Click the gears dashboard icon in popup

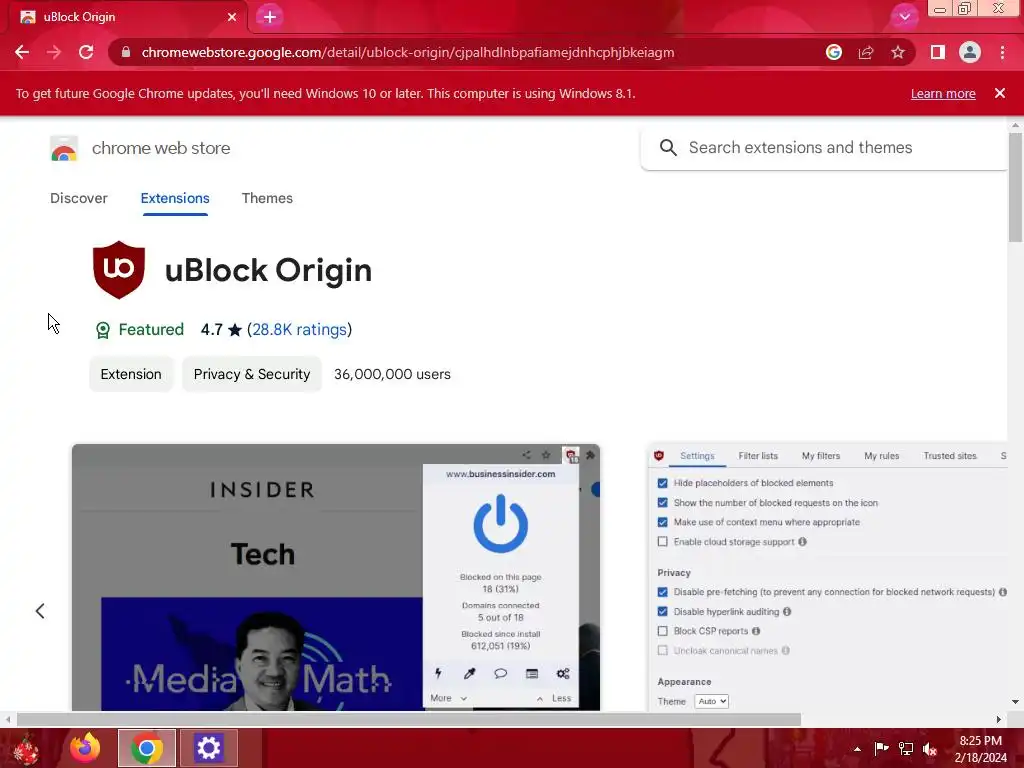563,673
